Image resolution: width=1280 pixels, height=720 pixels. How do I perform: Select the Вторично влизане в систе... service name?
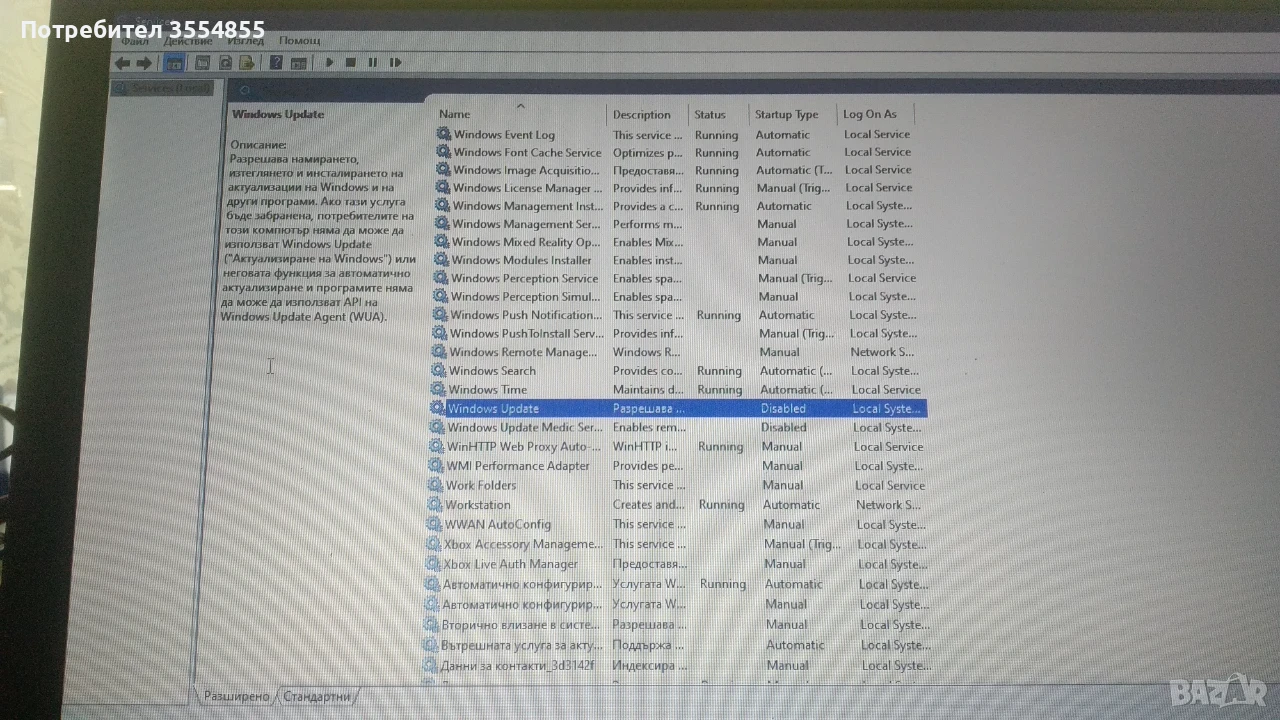point(522,624)
